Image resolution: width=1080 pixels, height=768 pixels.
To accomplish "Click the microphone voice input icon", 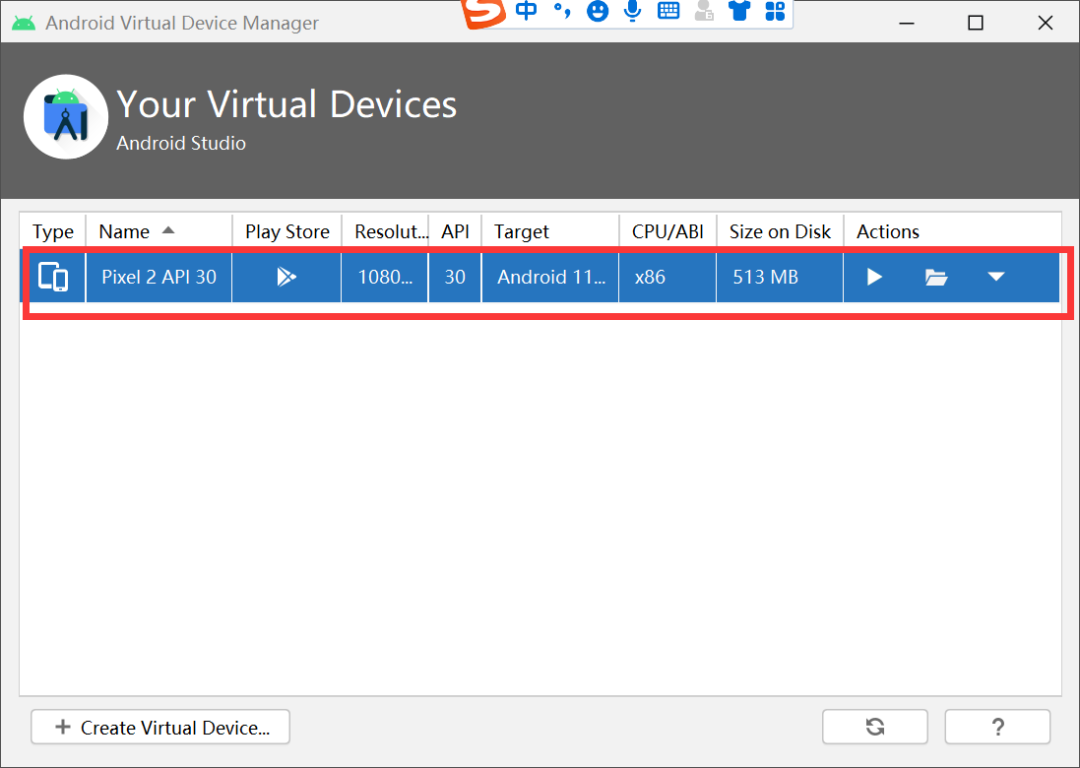I will point(632,10).
